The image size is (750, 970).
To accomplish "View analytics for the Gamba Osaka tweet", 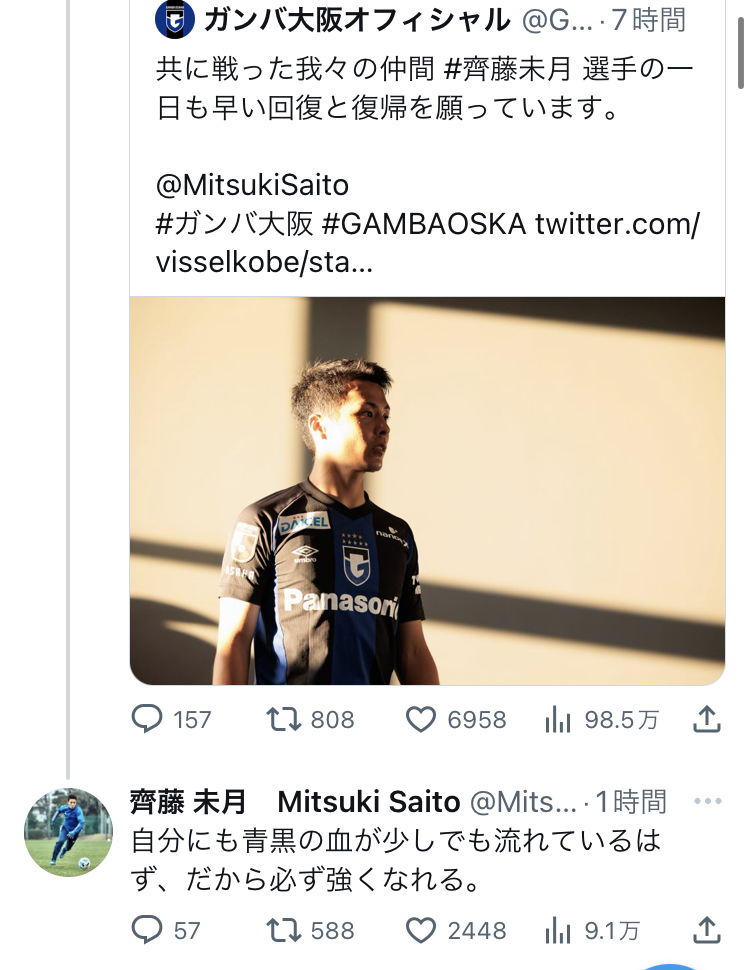I will click(x=556, y=719).
